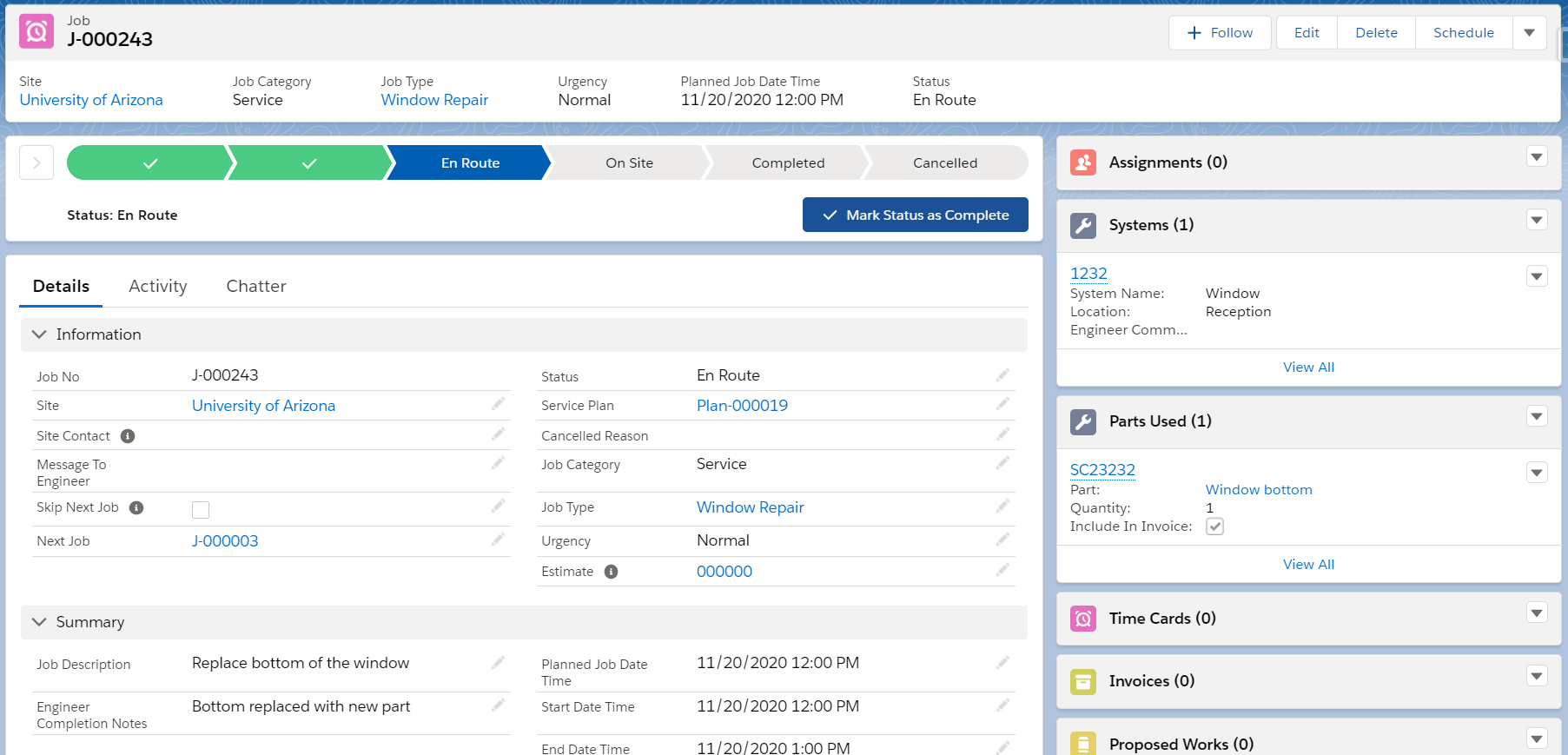This screenshot has width=1568, height=755.
Task: Click the edit pencil next to Service Plan
Action: [1002, 404]
